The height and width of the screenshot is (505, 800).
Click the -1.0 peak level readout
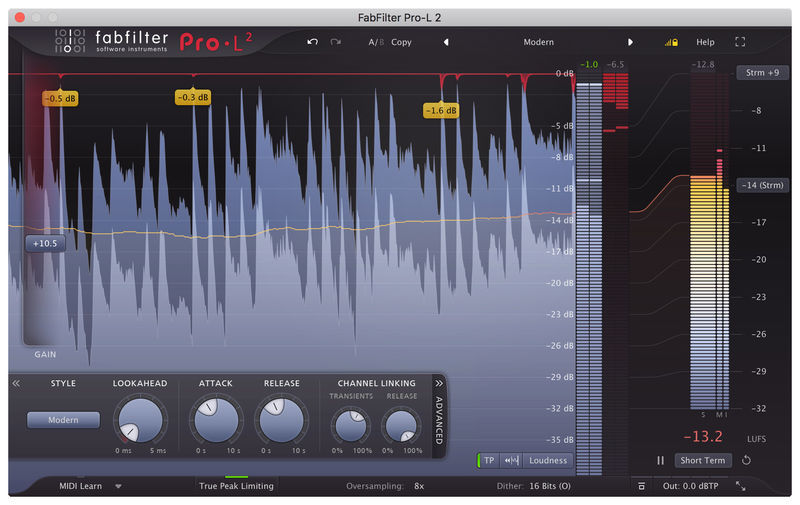click(x=589, y=64)
